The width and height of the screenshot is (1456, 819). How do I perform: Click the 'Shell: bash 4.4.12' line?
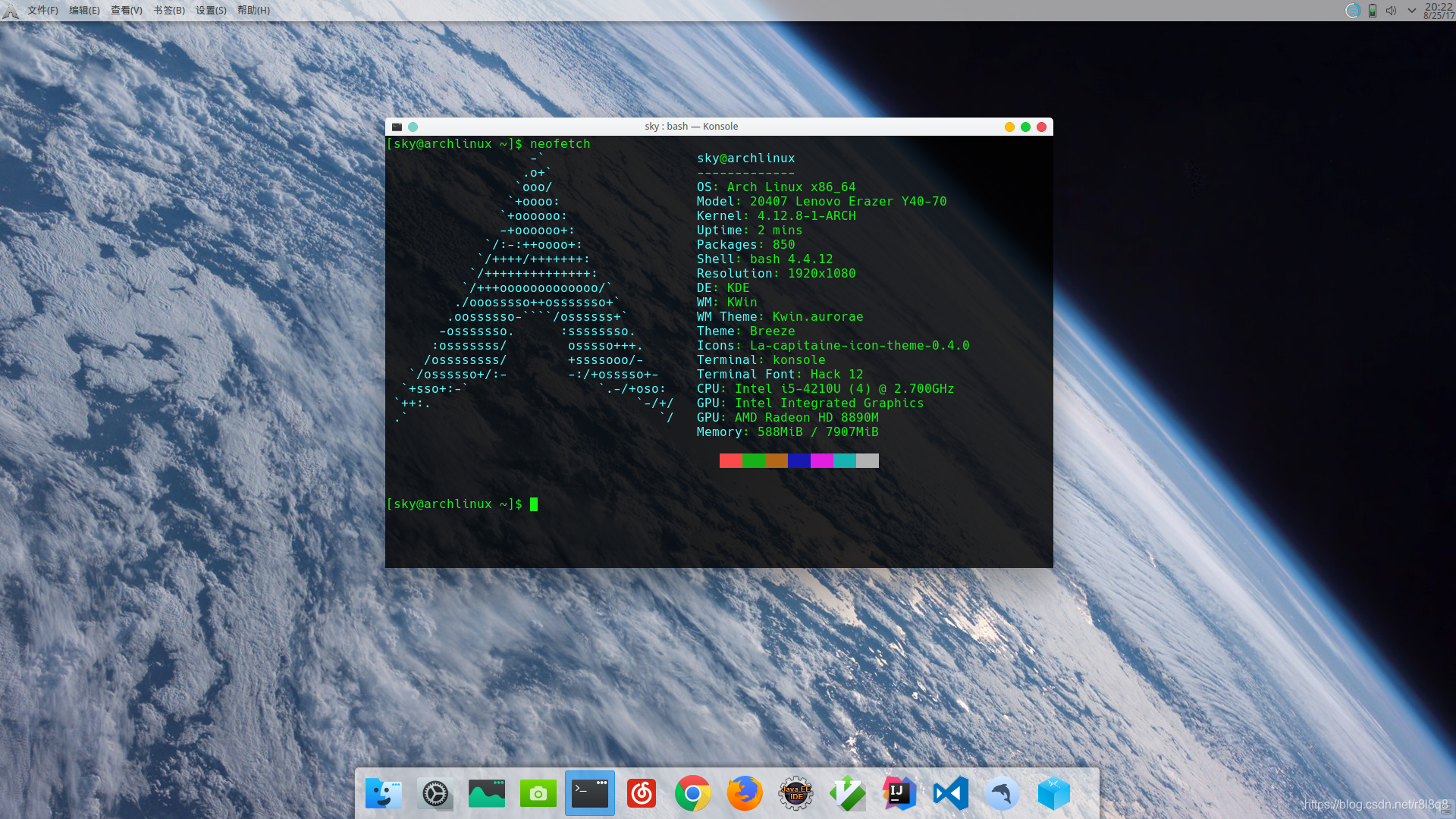(x=765, y=259)
